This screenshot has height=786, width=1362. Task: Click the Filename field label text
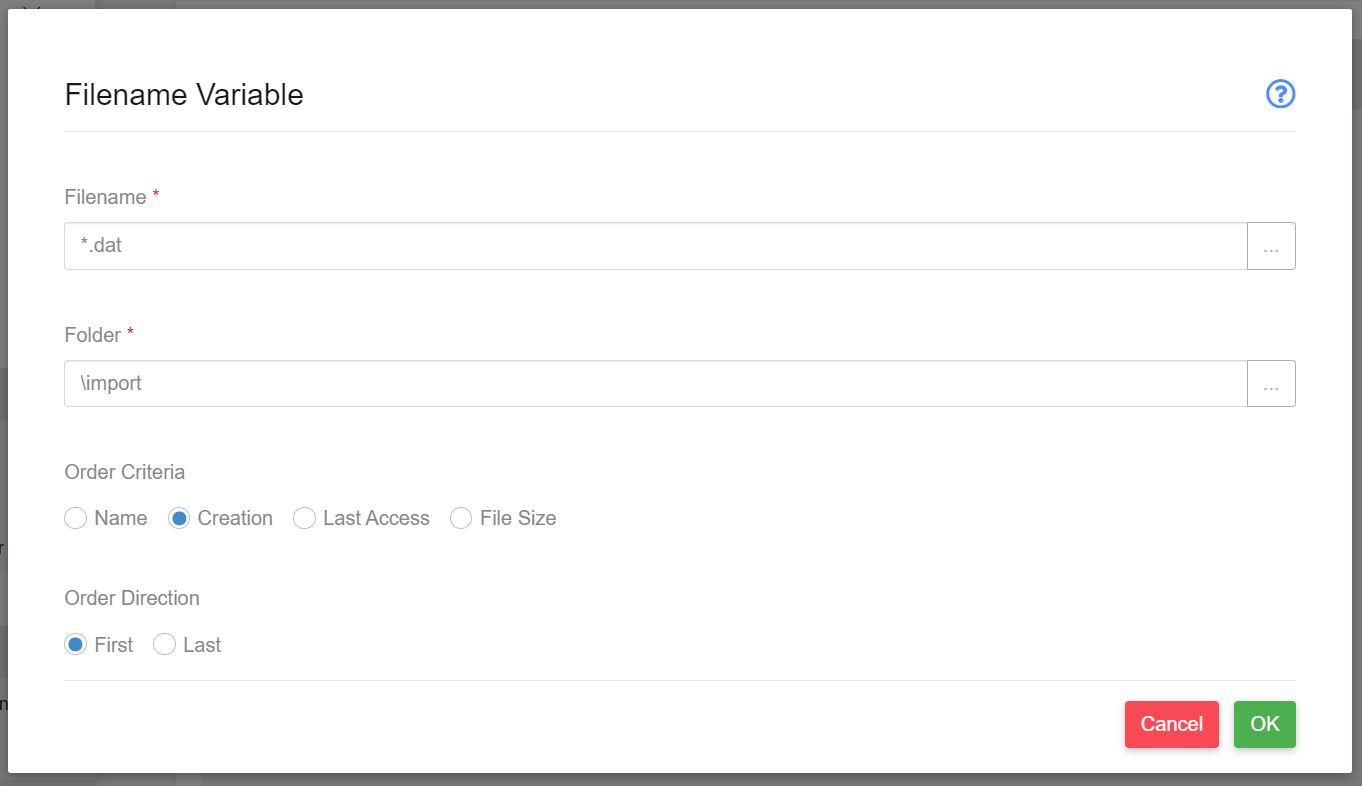pos(105,197)
